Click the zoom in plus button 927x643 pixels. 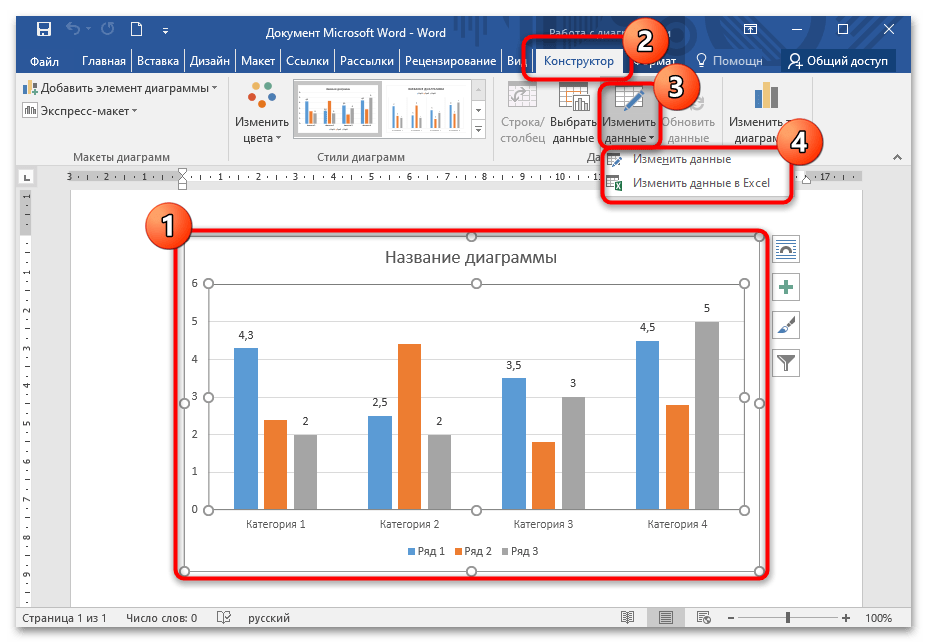pyautogui.click(x=846, y=618)
